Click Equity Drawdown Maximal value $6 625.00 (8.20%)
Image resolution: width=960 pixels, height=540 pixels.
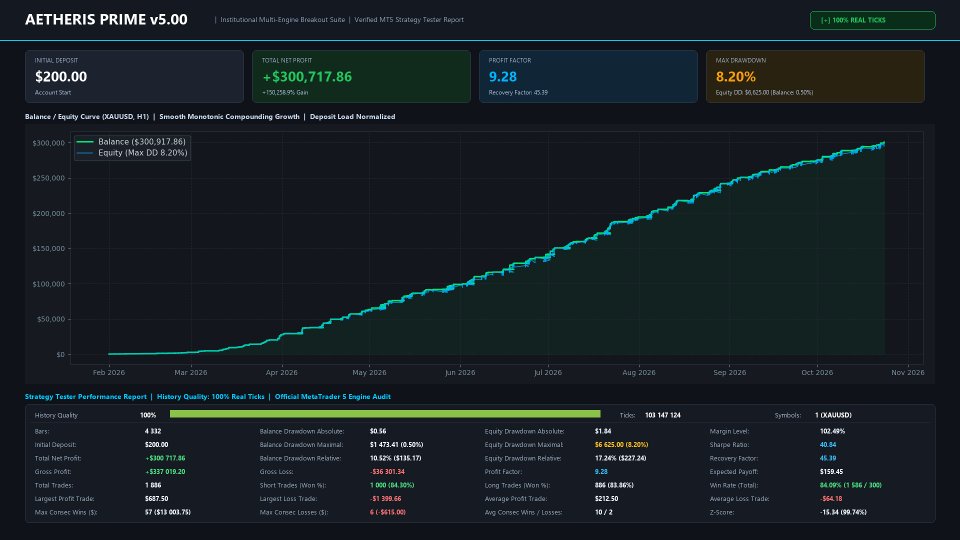(x=621, y=444)
